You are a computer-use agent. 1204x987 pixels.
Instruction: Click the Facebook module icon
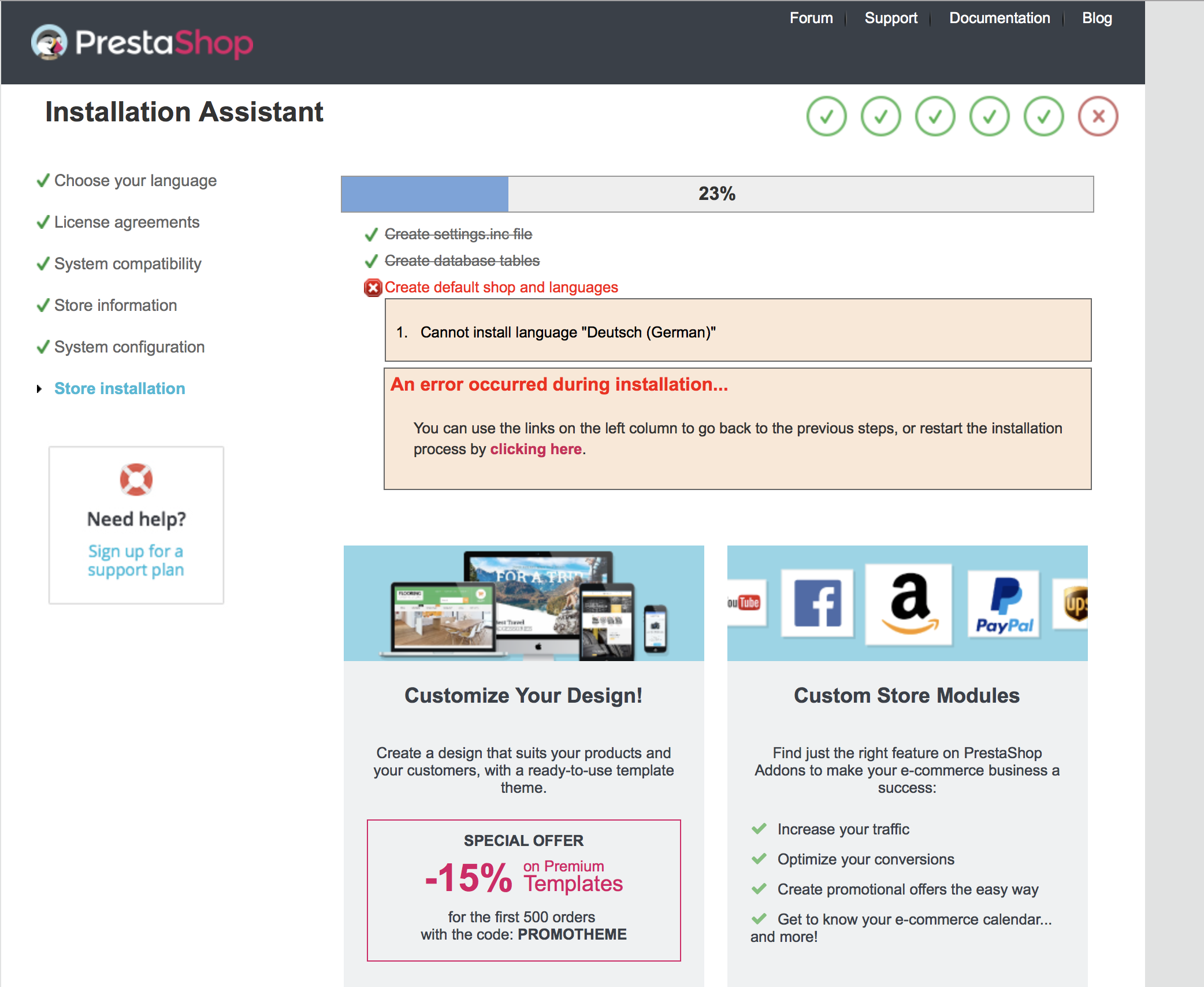click(x=817, y=603)
